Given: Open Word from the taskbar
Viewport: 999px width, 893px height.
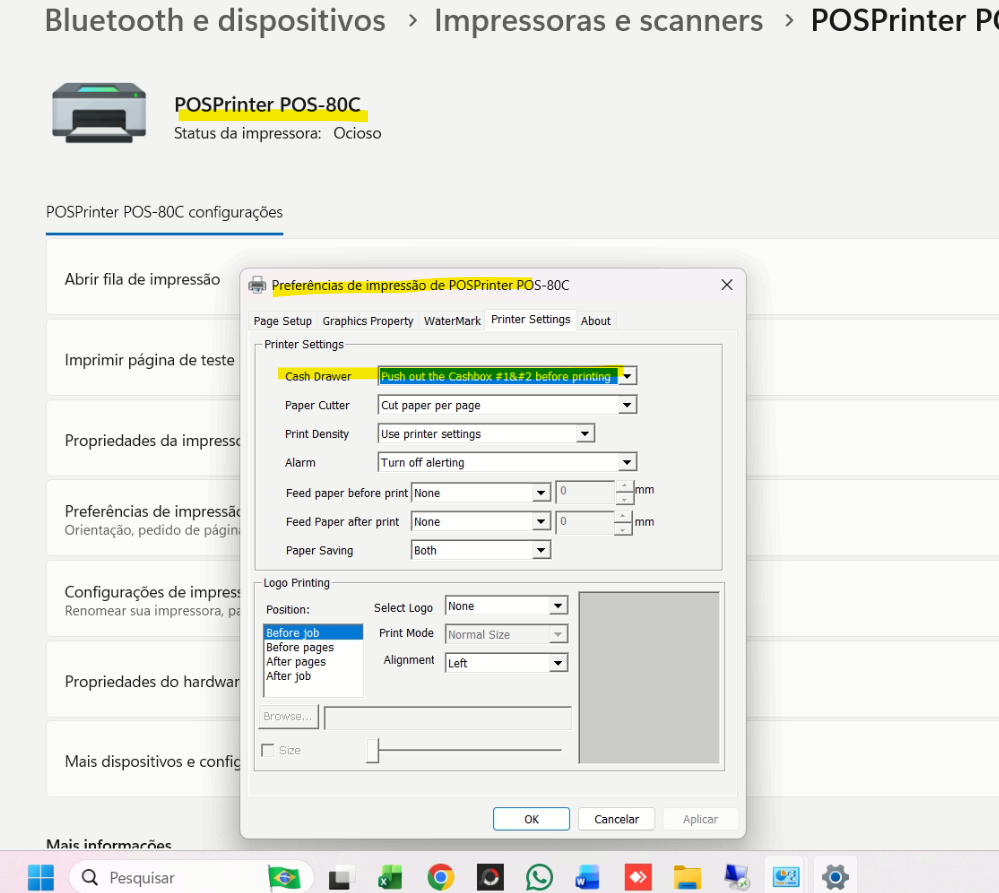Looking at the screenshot, I should (x=587, y=877).
